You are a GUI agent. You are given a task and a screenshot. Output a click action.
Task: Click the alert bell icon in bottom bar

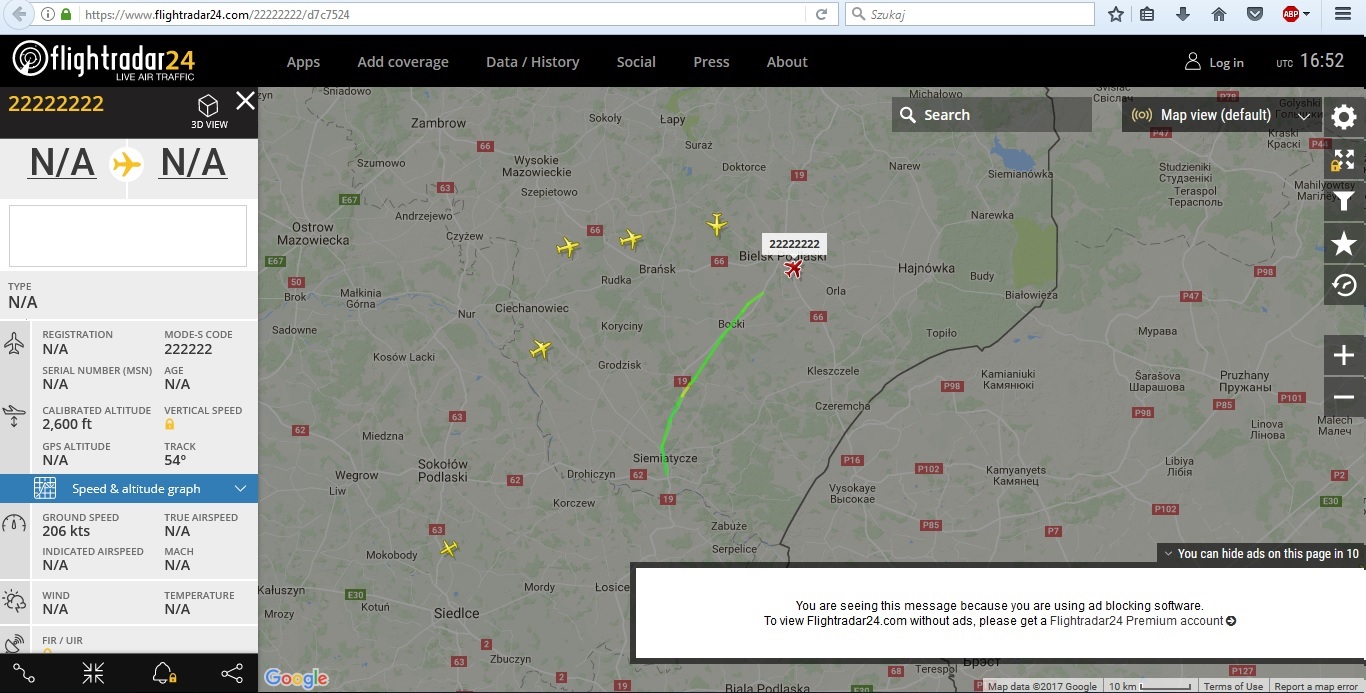163,673
